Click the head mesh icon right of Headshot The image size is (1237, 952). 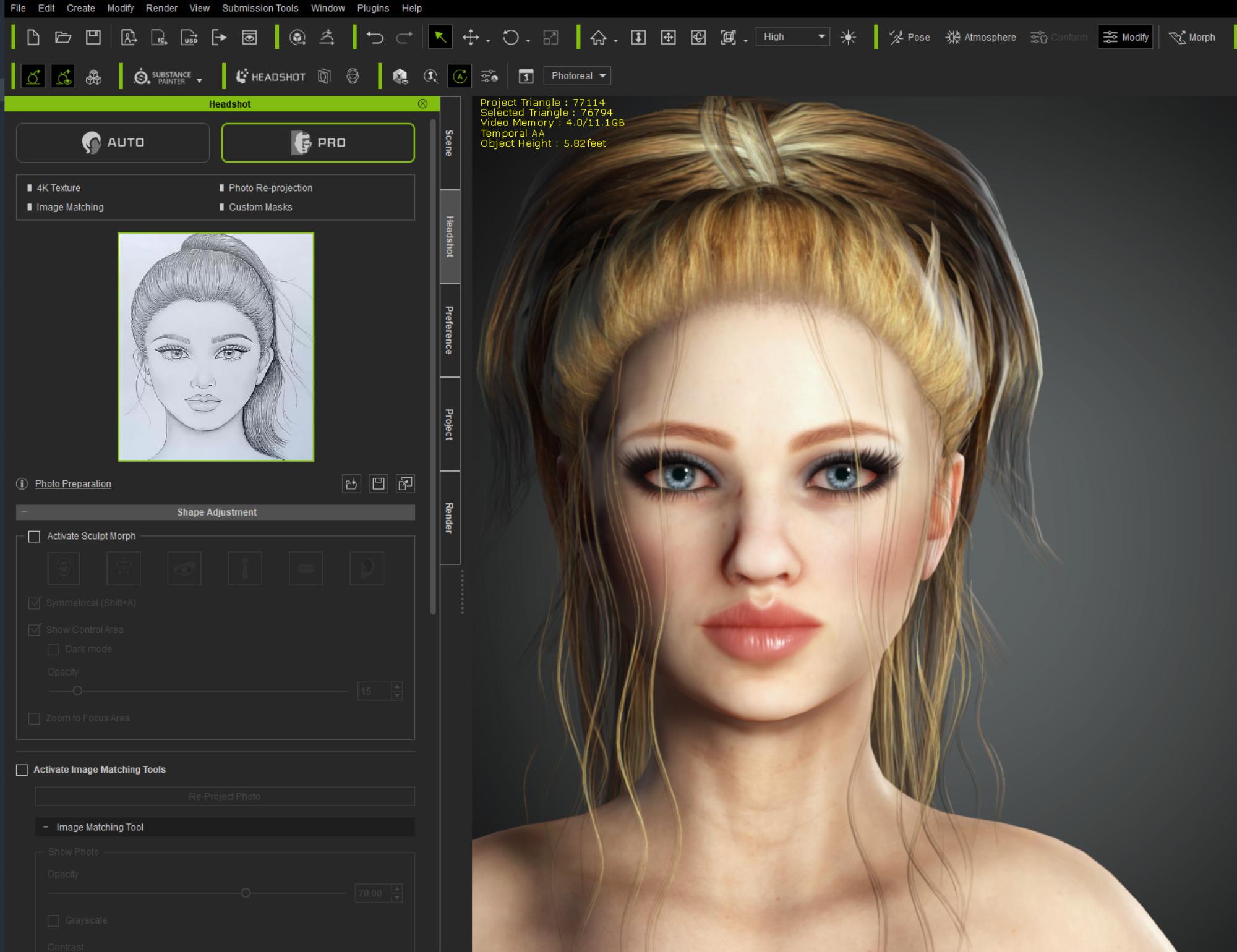click(353, 76)
